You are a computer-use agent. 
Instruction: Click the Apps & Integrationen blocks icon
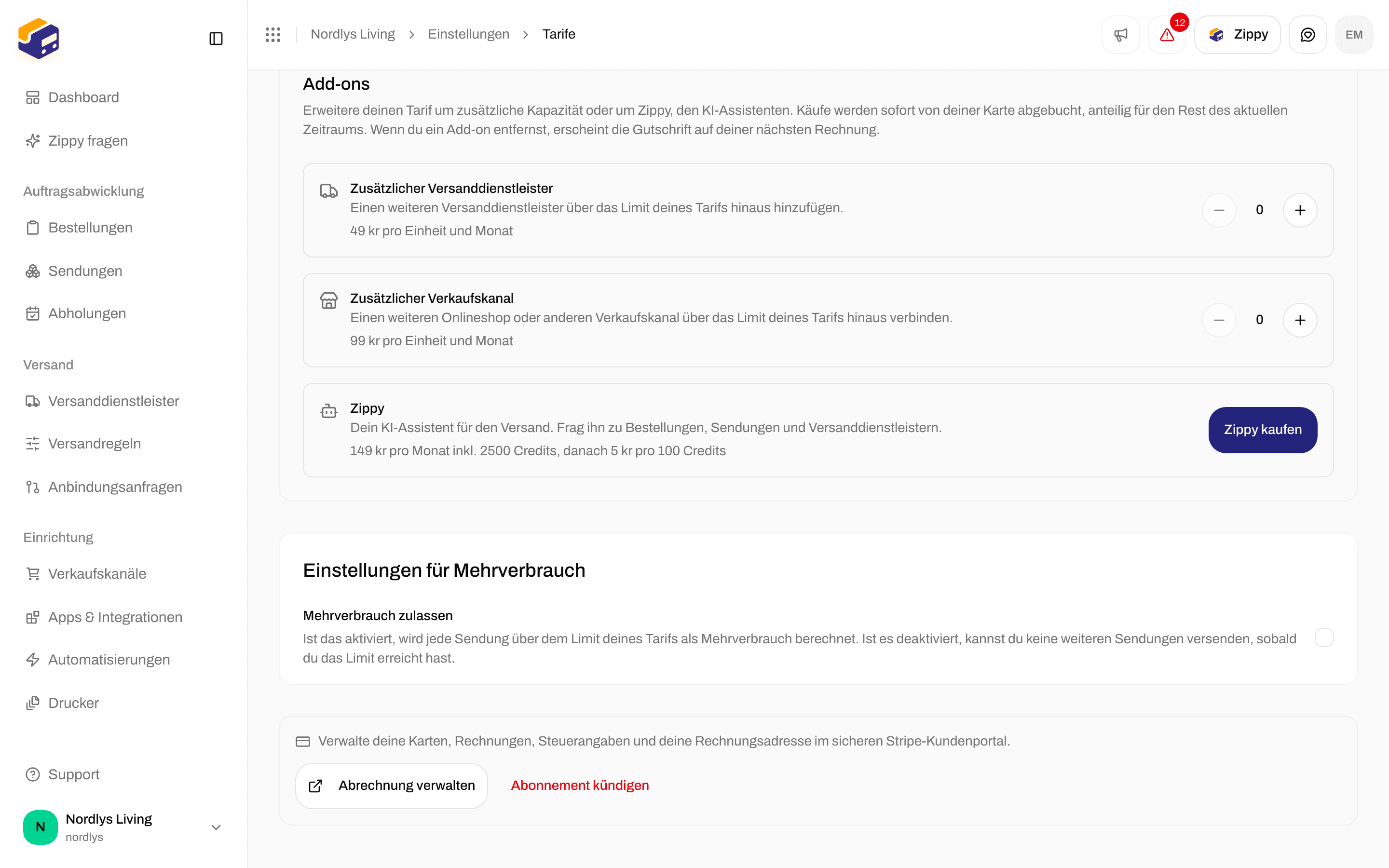pyautogui.click(x=33, y=617)
